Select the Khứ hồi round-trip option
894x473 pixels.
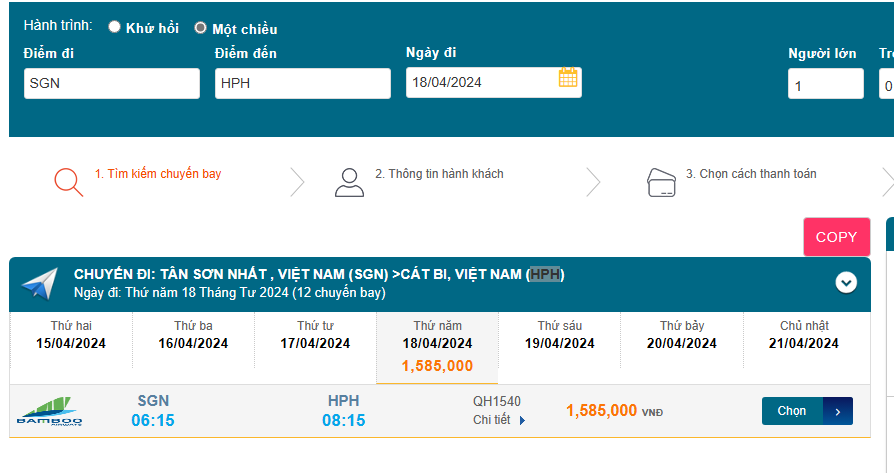[115, 27]
